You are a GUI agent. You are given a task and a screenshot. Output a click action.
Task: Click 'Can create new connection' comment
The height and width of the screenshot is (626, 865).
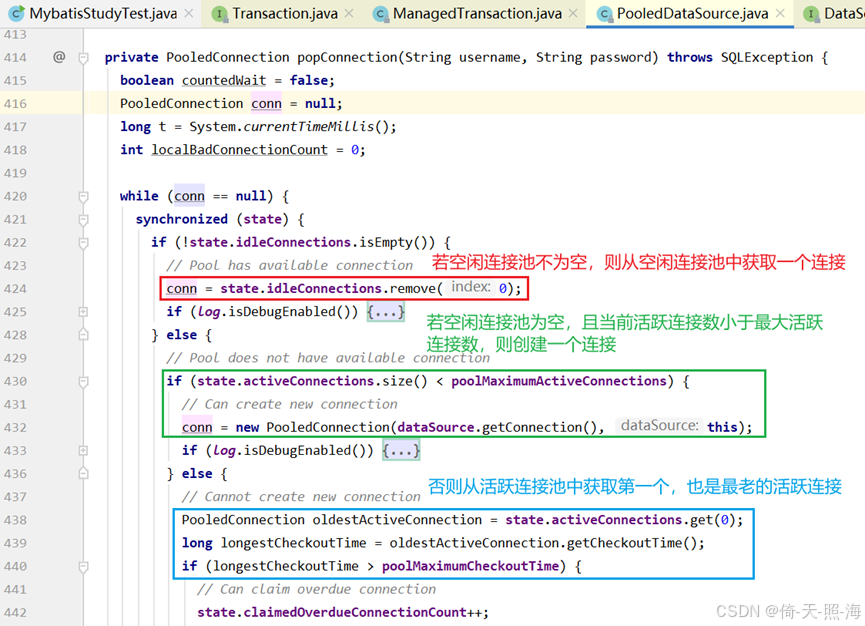click(289, 404)
